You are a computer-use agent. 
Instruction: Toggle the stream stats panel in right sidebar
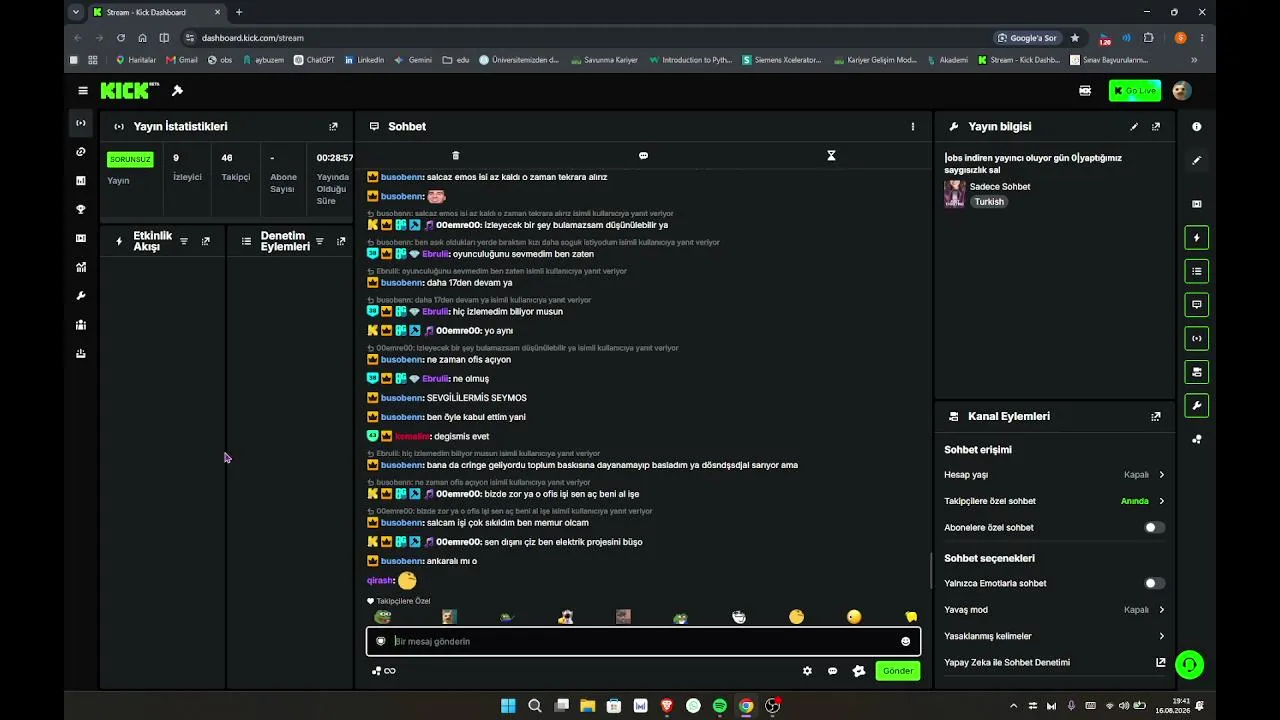pyautogui.click(x=1197, y=338)
